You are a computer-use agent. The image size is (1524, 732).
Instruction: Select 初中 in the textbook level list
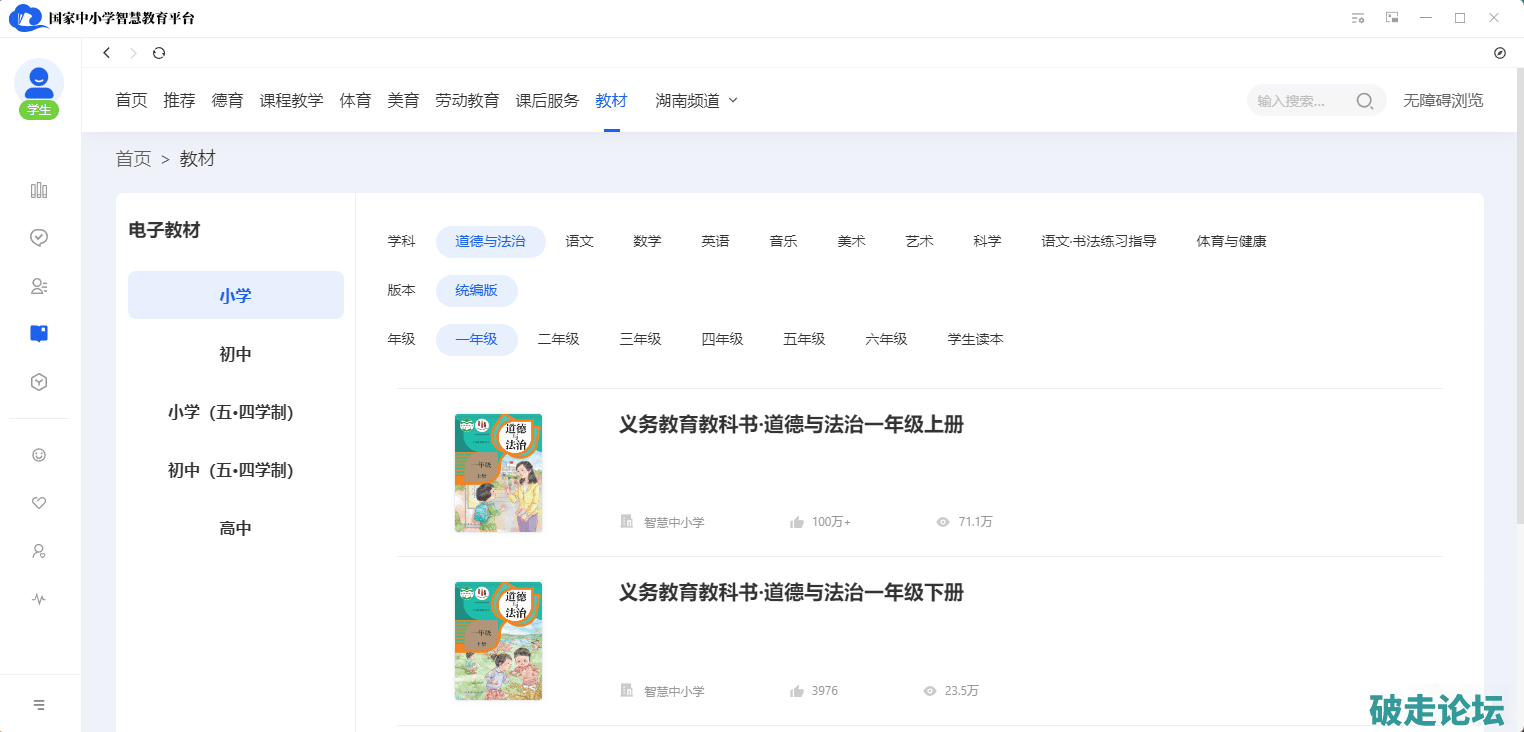(x=235, y=355)
